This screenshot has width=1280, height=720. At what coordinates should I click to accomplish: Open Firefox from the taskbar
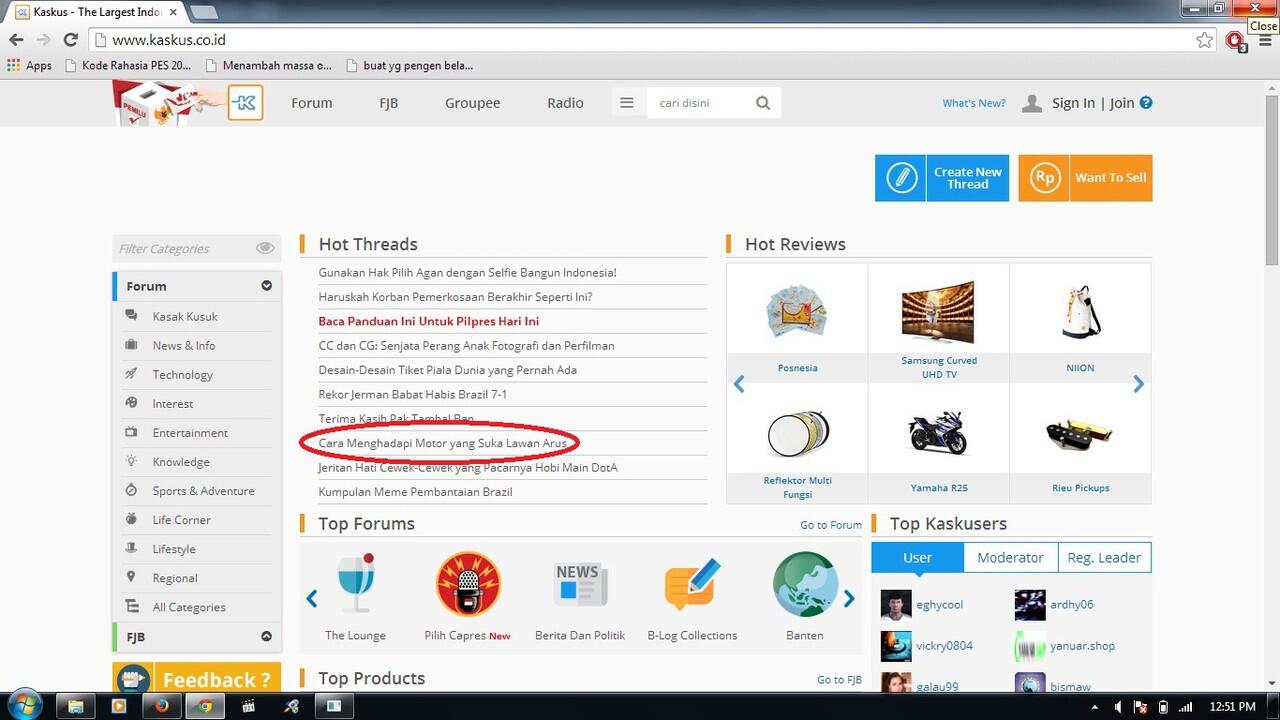[162, 705]
